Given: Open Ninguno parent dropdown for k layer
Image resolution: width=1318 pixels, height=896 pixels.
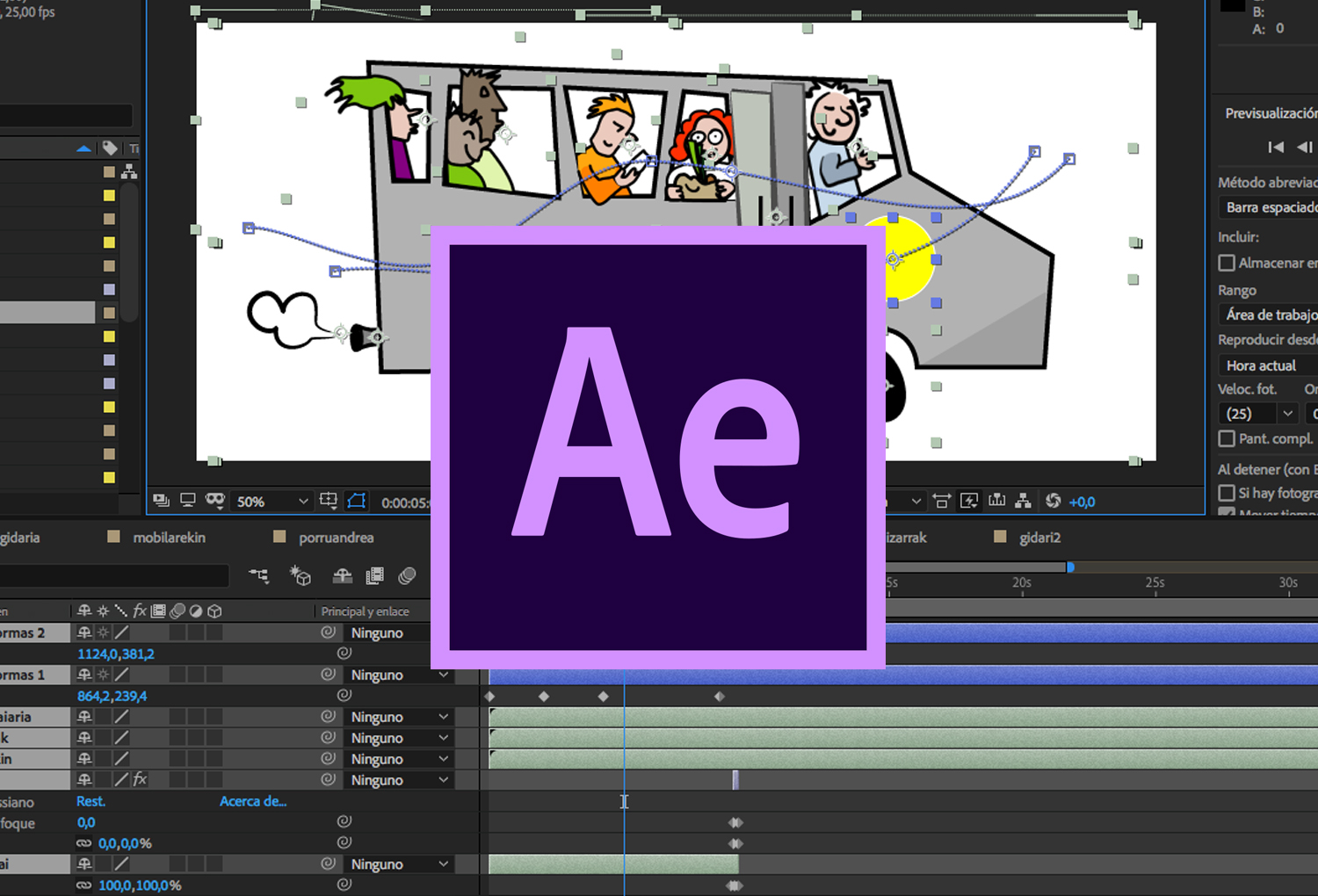Looking at the screenshot, I should click(x=399, y=738).
